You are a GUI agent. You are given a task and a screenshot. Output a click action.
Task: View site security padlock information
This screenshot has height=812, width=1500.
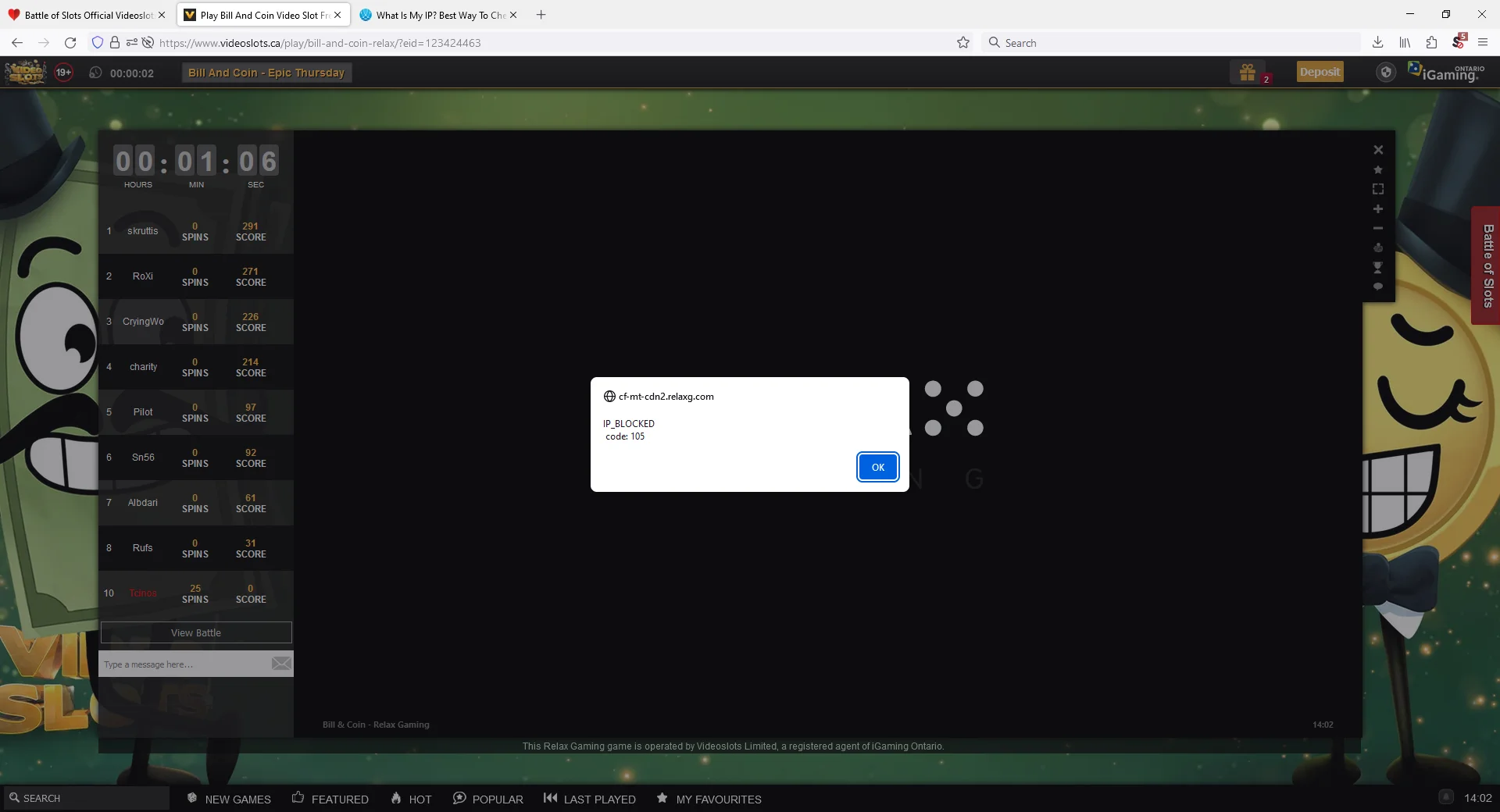pos(115,43)
